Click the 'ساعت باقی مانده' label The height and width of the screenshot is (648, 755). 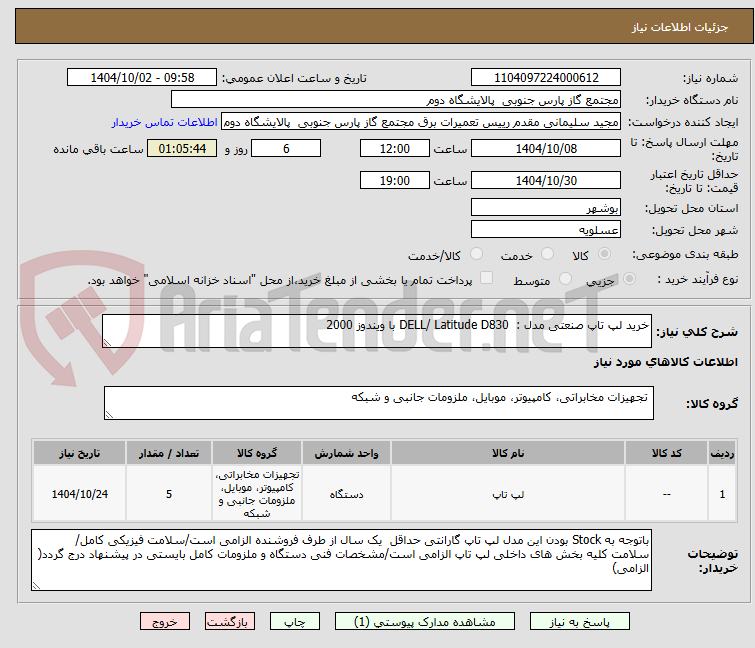[x=98, y=149]
